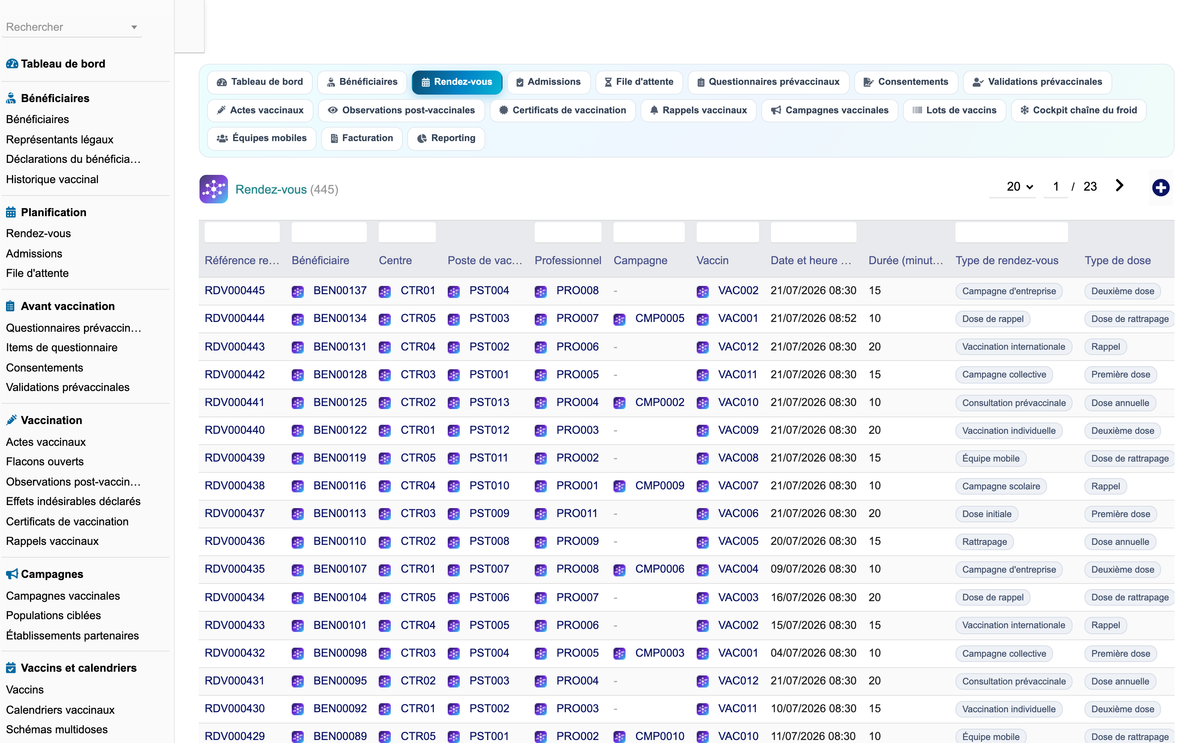The image size is (1200, 743).
Task: Click the blue plus icon to add appointment
Action: pyautogui.click(x=1160, y=187)
